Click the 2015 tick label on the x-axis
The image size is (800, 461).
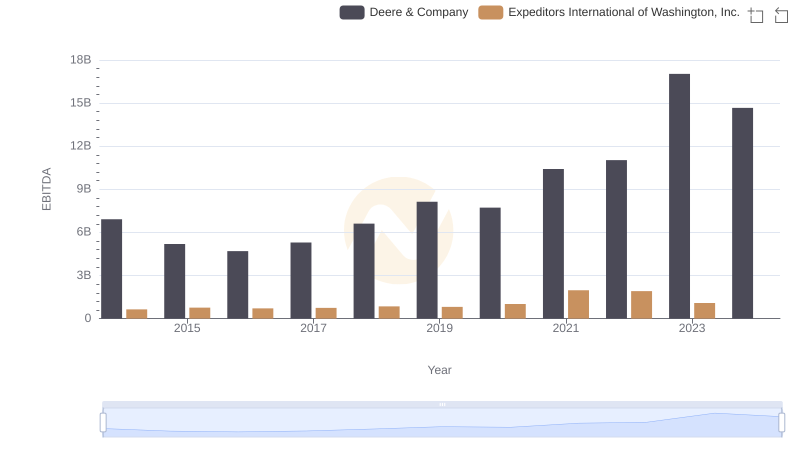[187, 328]
